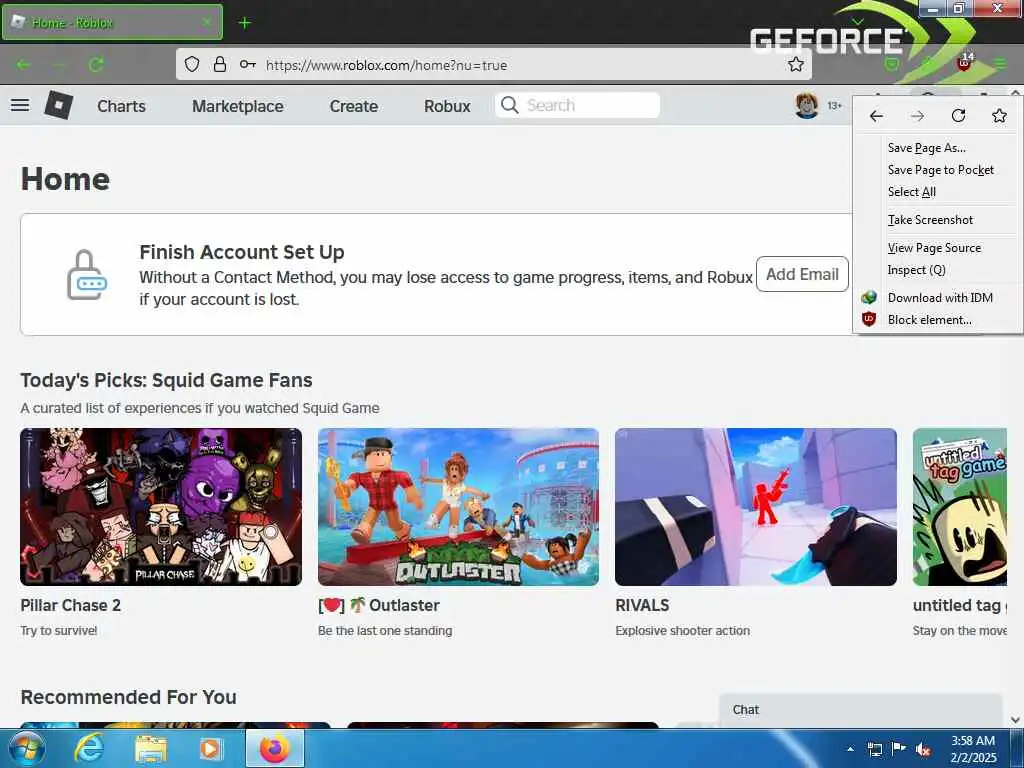Image resolution: width=1024 pixels, height=768 pixels.
Task: Open the uBlock Origin extension icon
Action: [x=964, y=63]
